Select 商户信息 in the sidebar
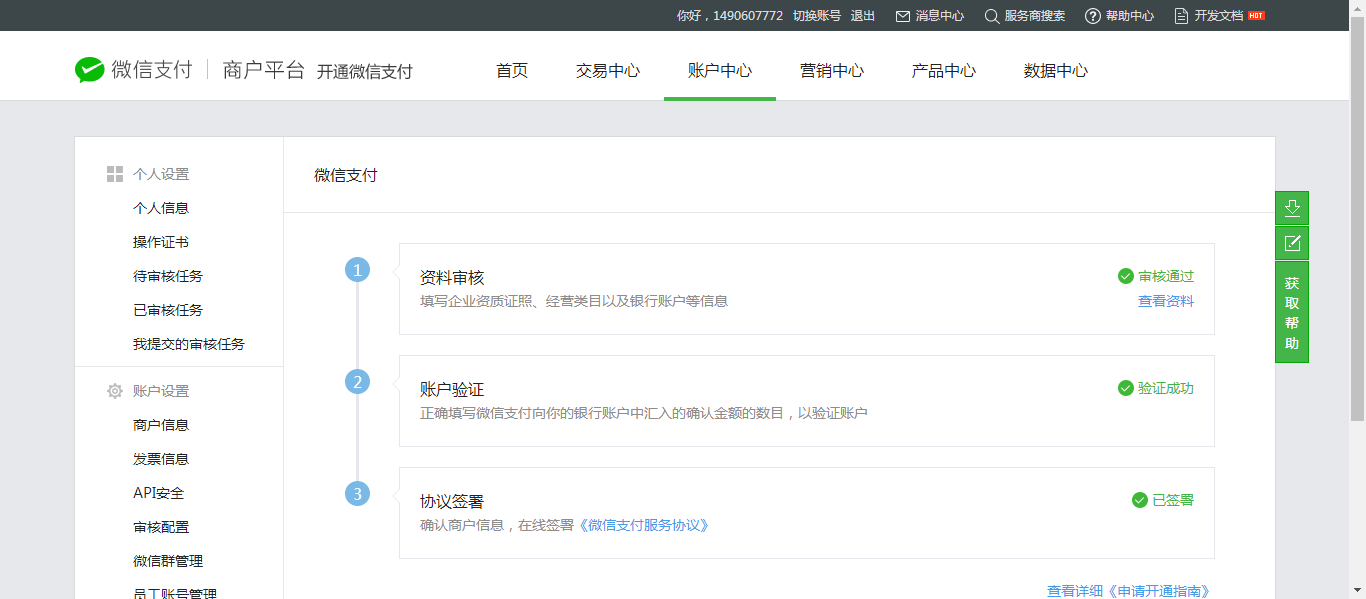Viewport: 1366px width, 599px height. (161, 425)
